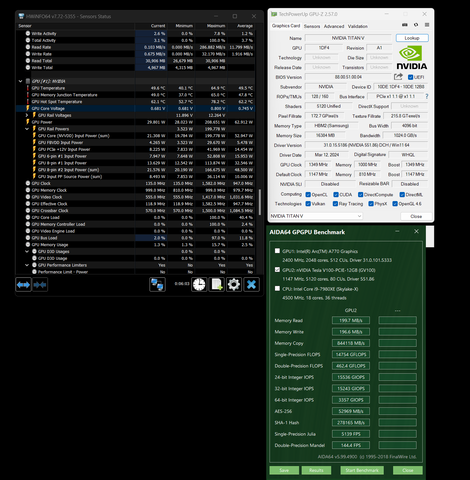This screenshot has height=480, width=470.
Task: Open HWiNFO remote network computers icon
Action: point(157,285)
